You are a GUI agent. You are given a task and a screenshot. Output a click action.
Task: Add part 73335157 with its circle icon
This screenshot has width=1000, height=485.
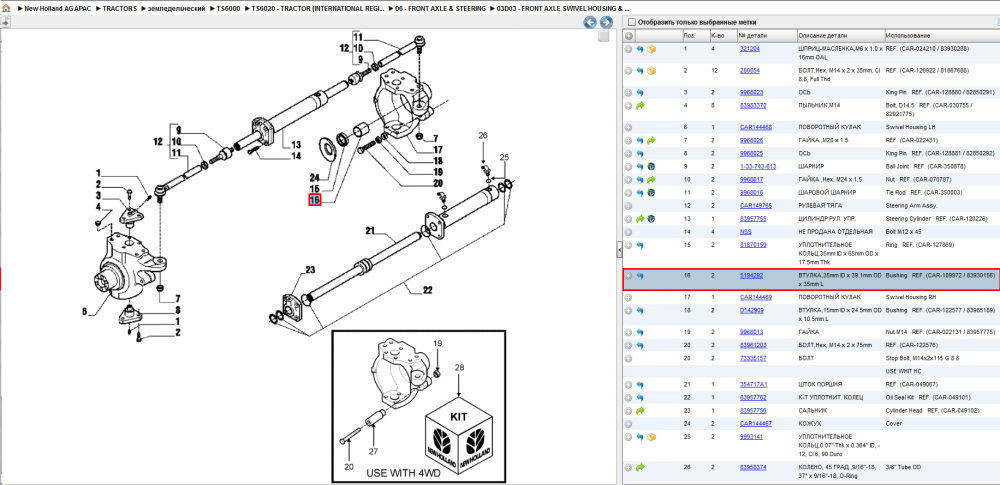(x=628, y=359)
